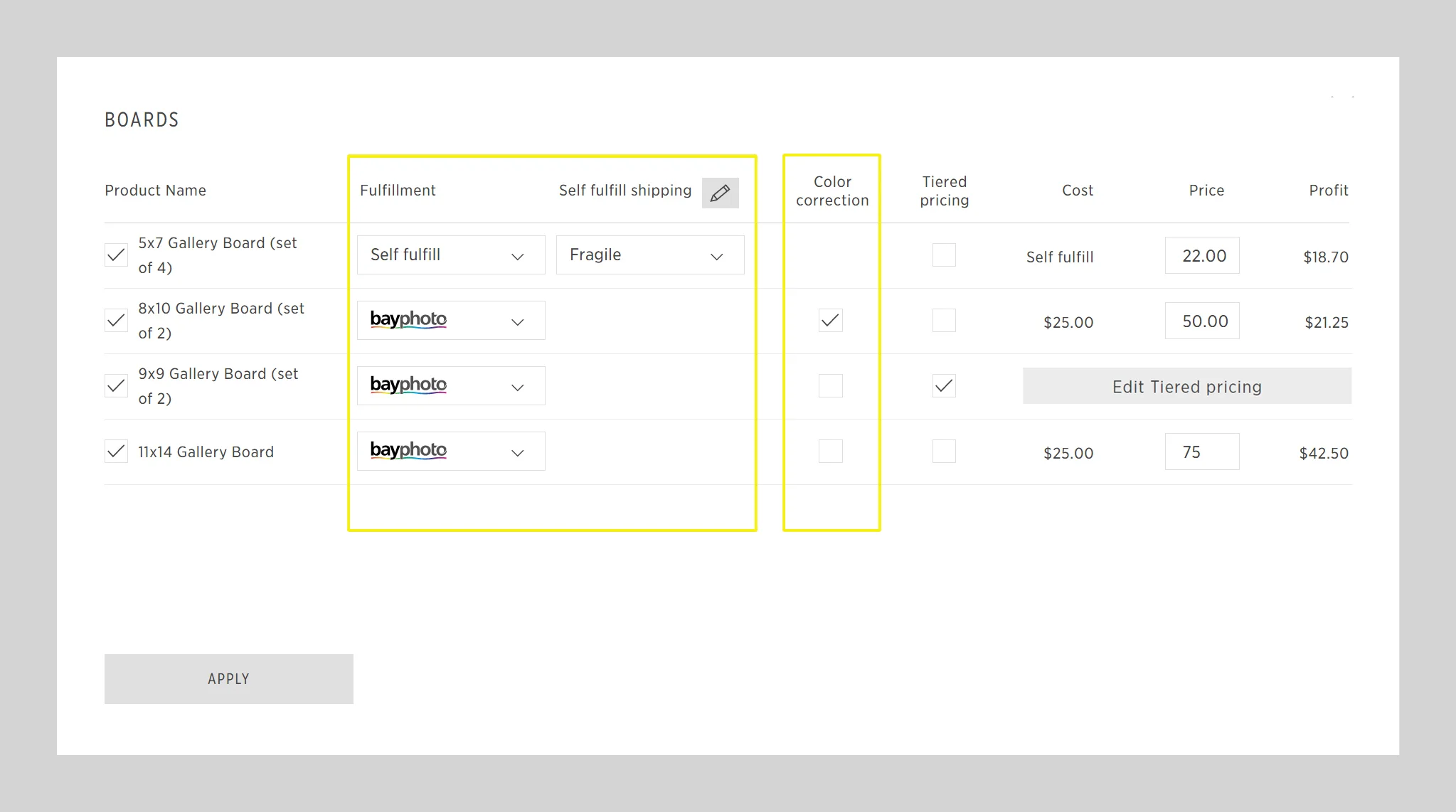Click the $21.25 profit value
The height and width of the screenshot is (812, 1456).
(x=1327, y=322)
